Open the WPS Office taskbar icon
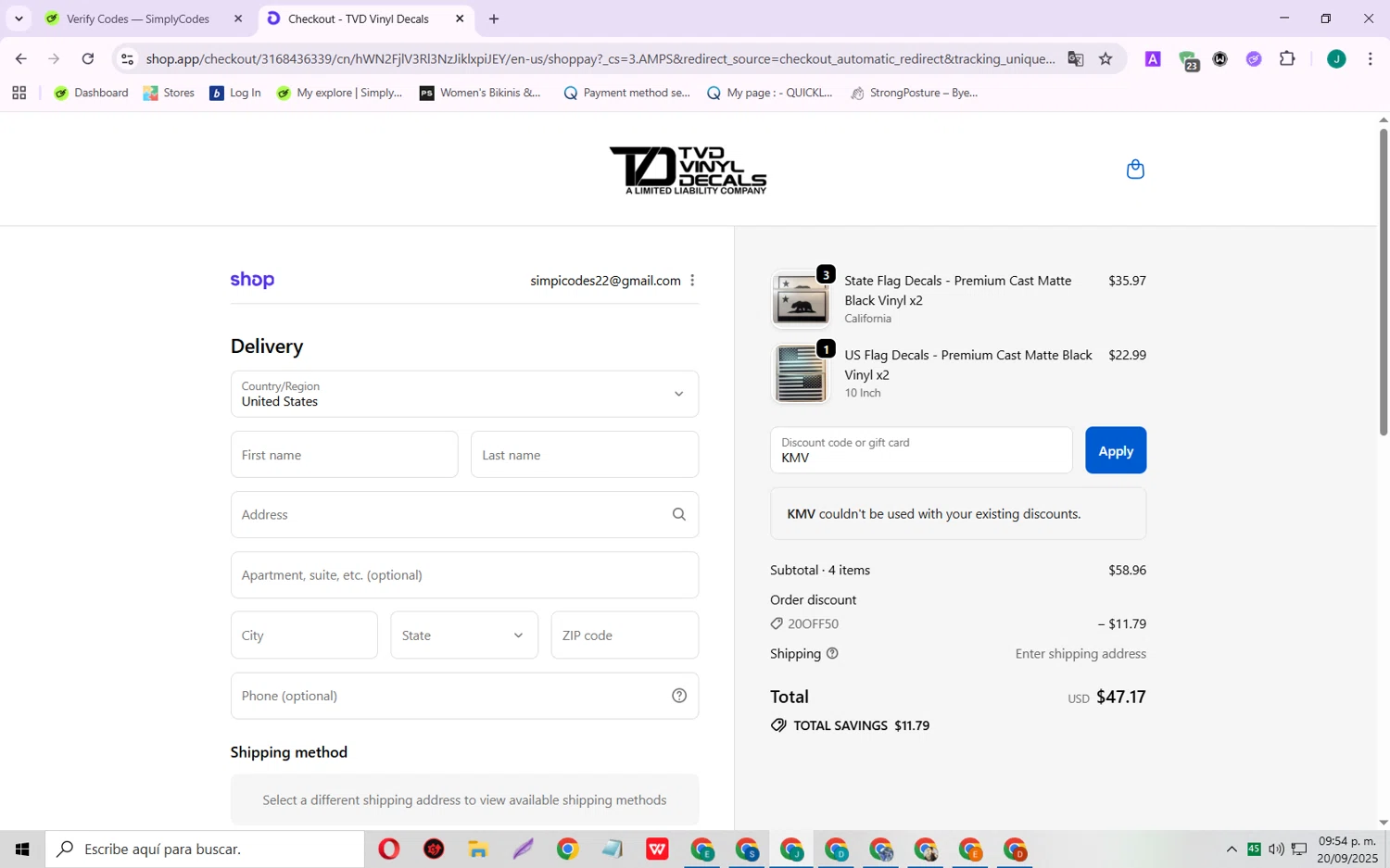This screenshot has width=1390, height=868. tap(658, 849)
